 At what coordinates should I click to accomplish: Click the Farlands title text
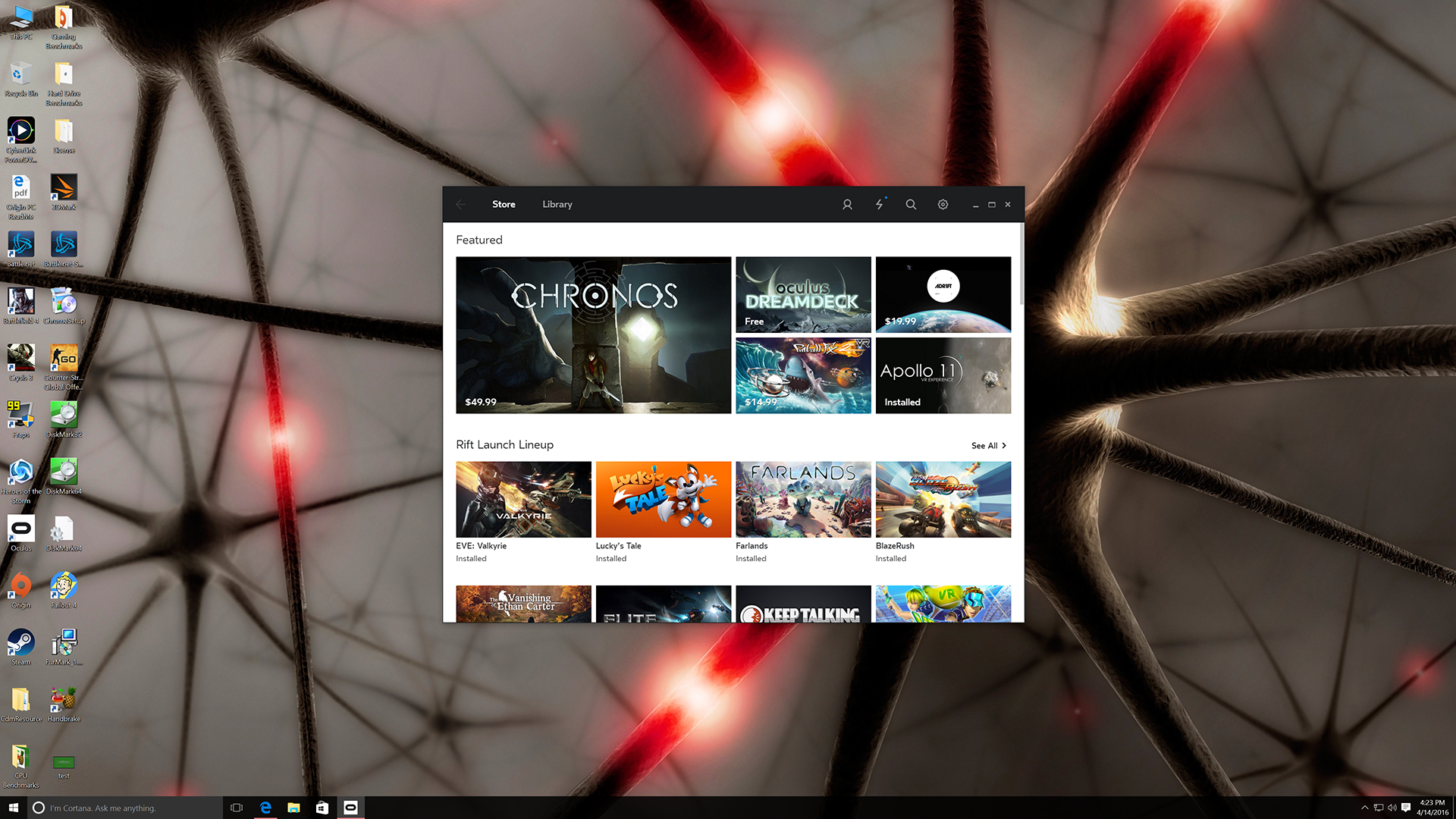point(752,546)
